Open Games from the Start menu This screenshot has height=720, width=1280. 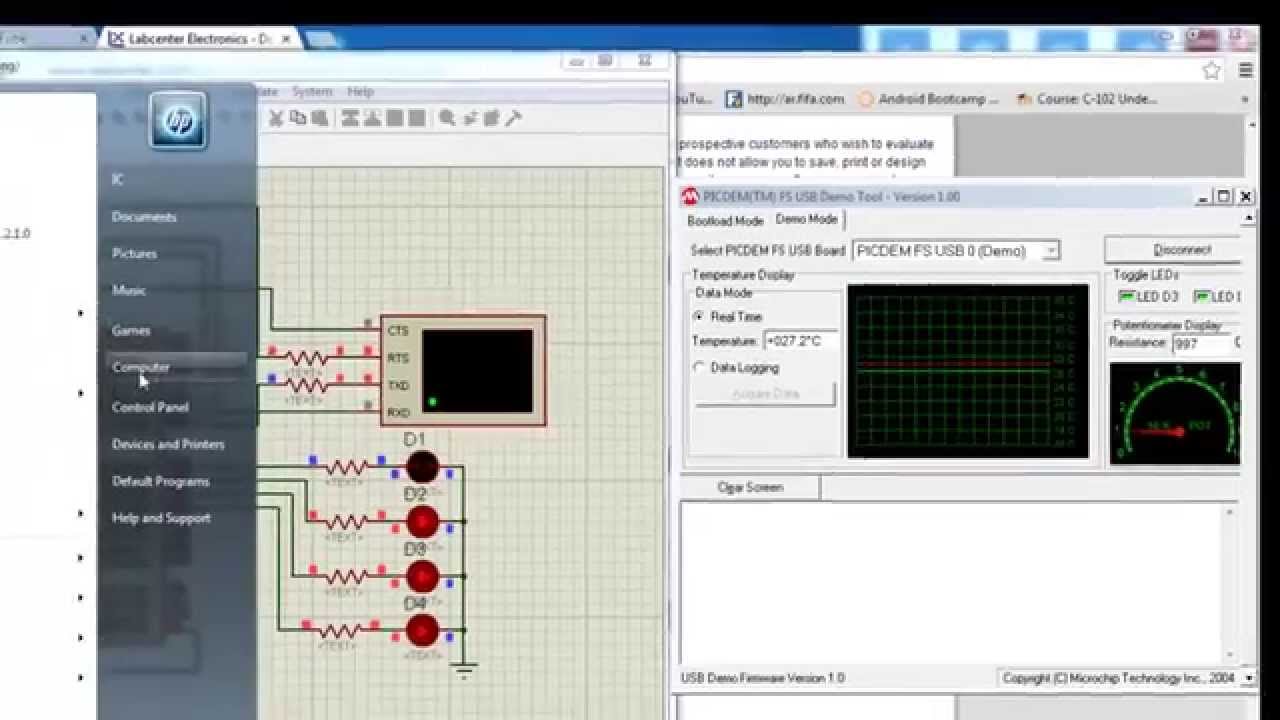131,330
